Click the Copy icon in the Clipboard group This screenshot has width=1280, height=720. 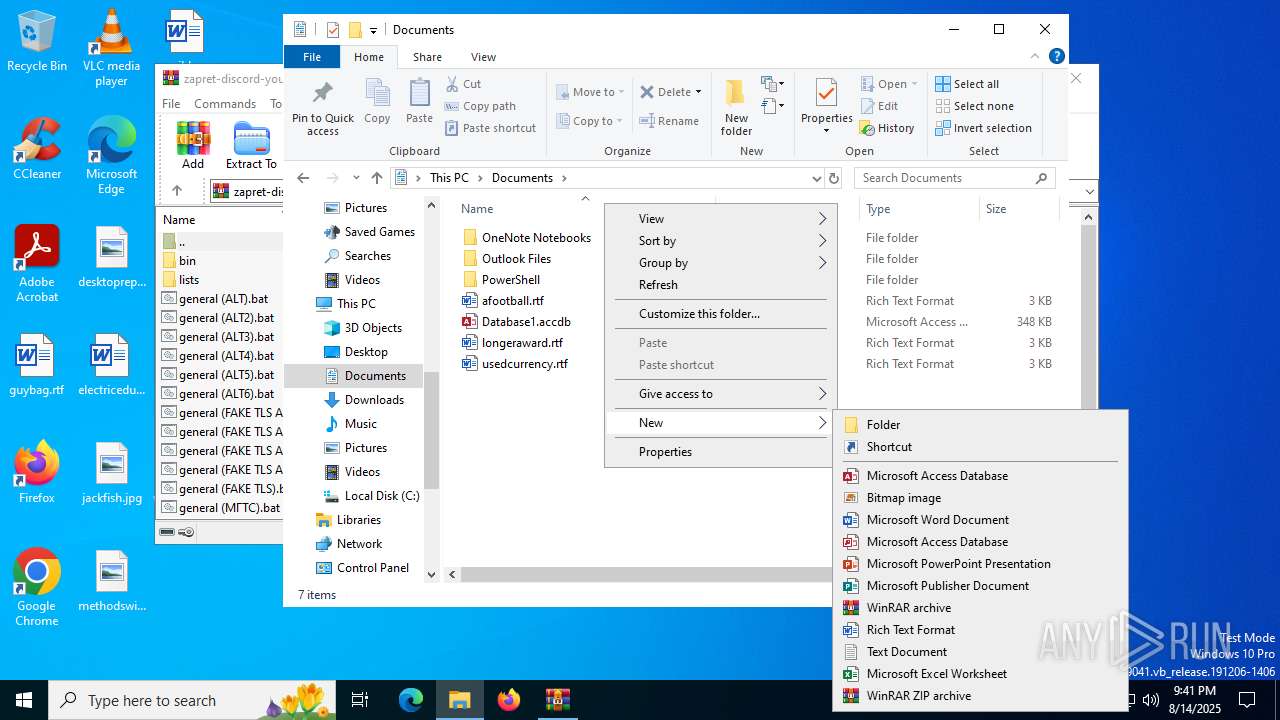point(377,102)
